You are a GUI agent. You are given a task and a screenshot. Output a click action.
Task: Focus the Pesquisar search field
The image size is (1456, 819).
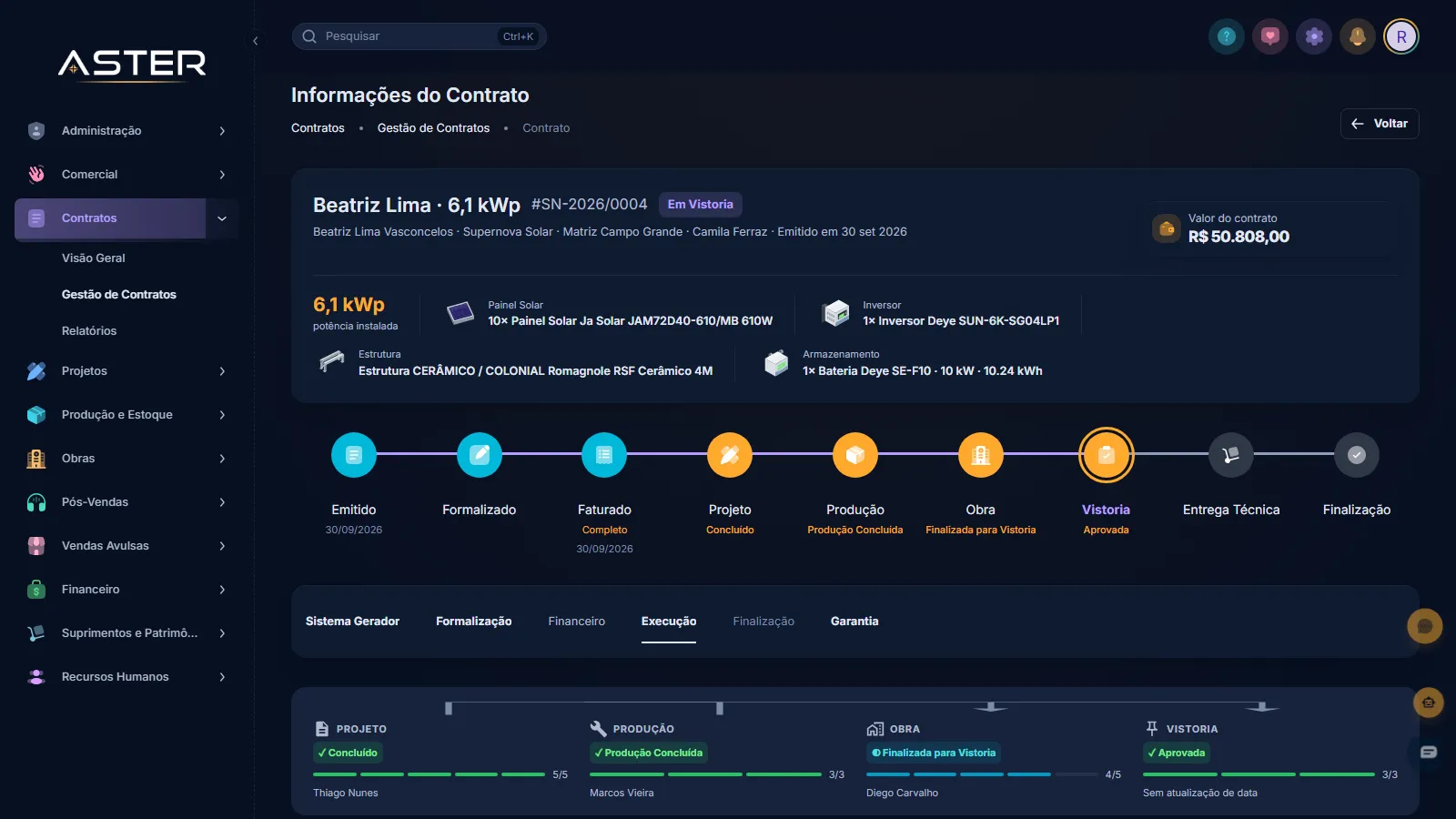coord(419,36)
